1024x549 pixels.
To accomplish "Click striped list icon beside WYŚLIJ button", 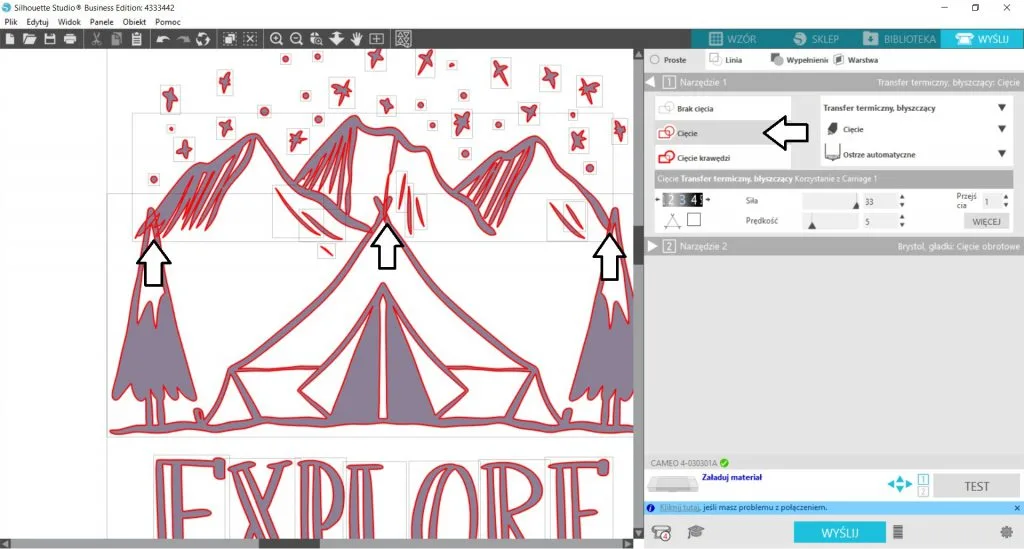I will (x=898, y=533).
